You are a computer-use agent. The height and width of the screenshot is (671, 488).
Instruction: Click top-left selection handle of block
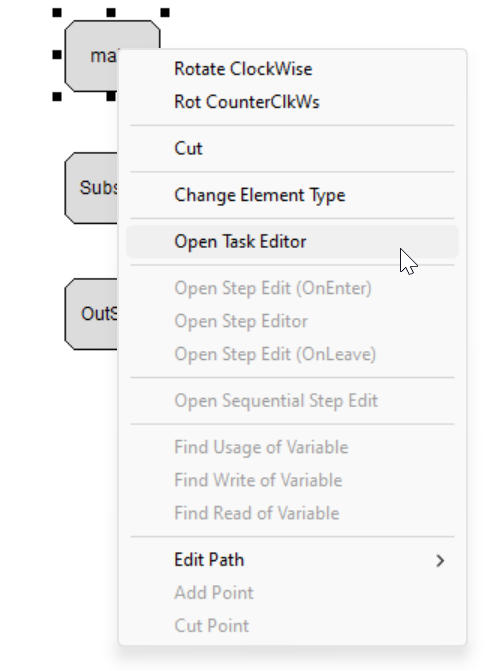pyautogui.click(x=57, y=13)
